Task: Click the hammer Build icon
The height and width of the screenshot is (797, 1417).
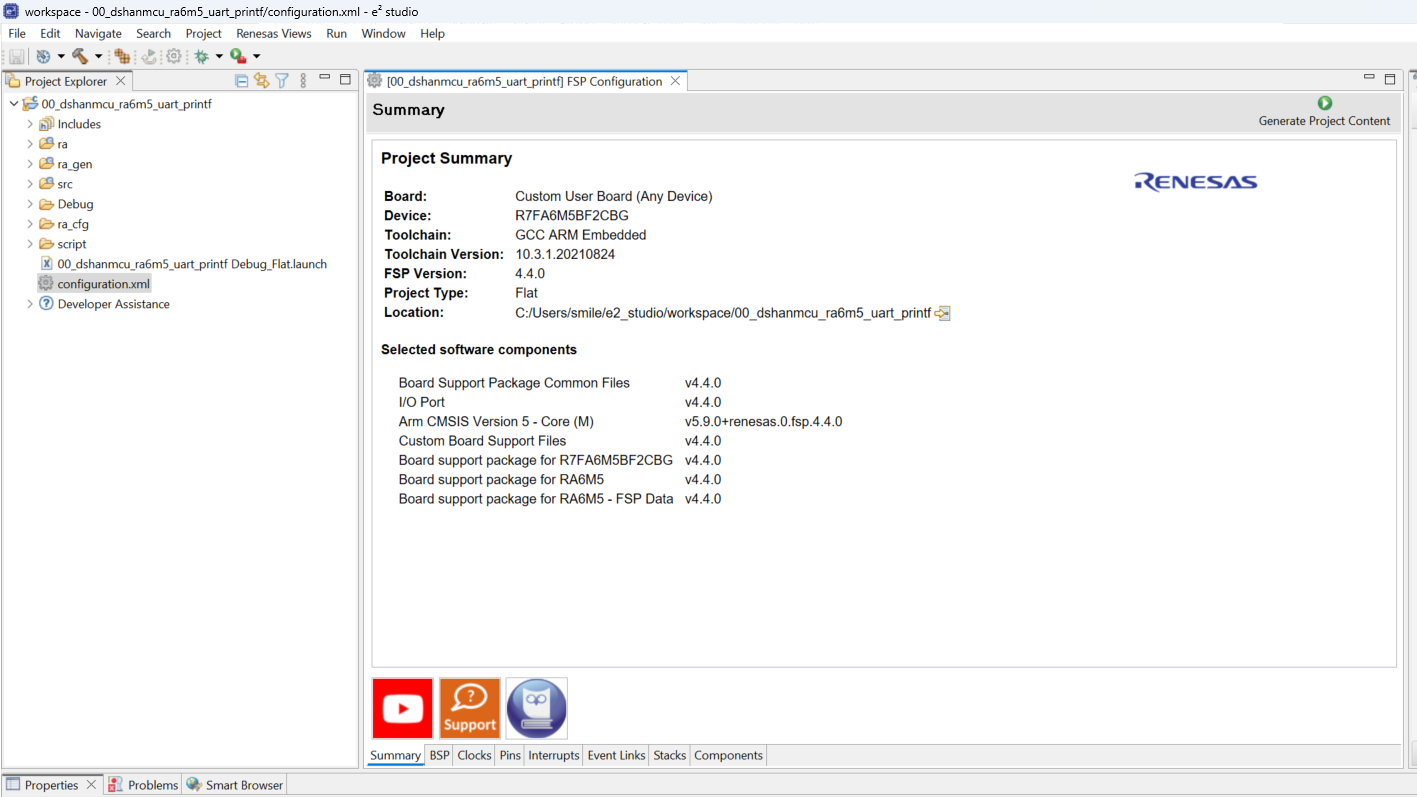Action: coord(80,57)
